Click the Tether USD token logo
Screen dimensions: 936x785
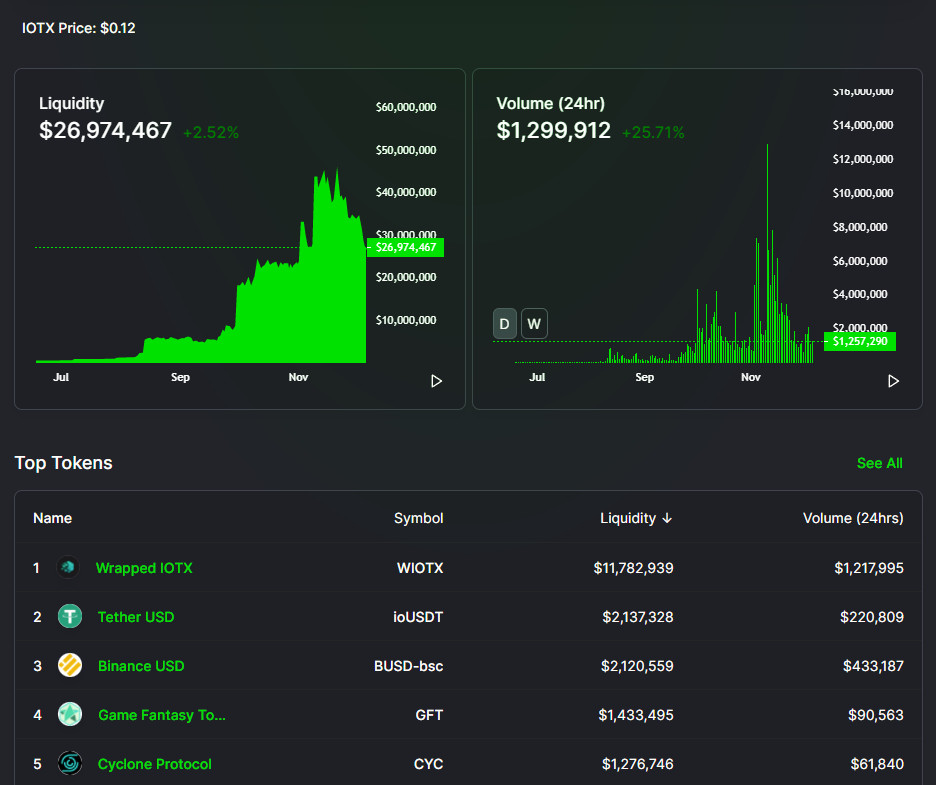click(70, 616)
